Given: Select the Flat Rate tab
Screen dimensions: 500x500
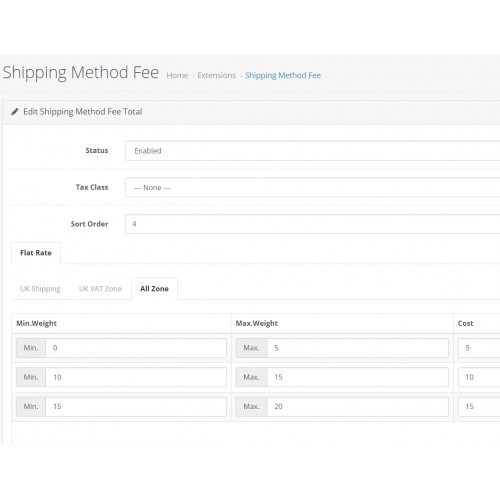Looking at the screenshot, I should point(36,253).
